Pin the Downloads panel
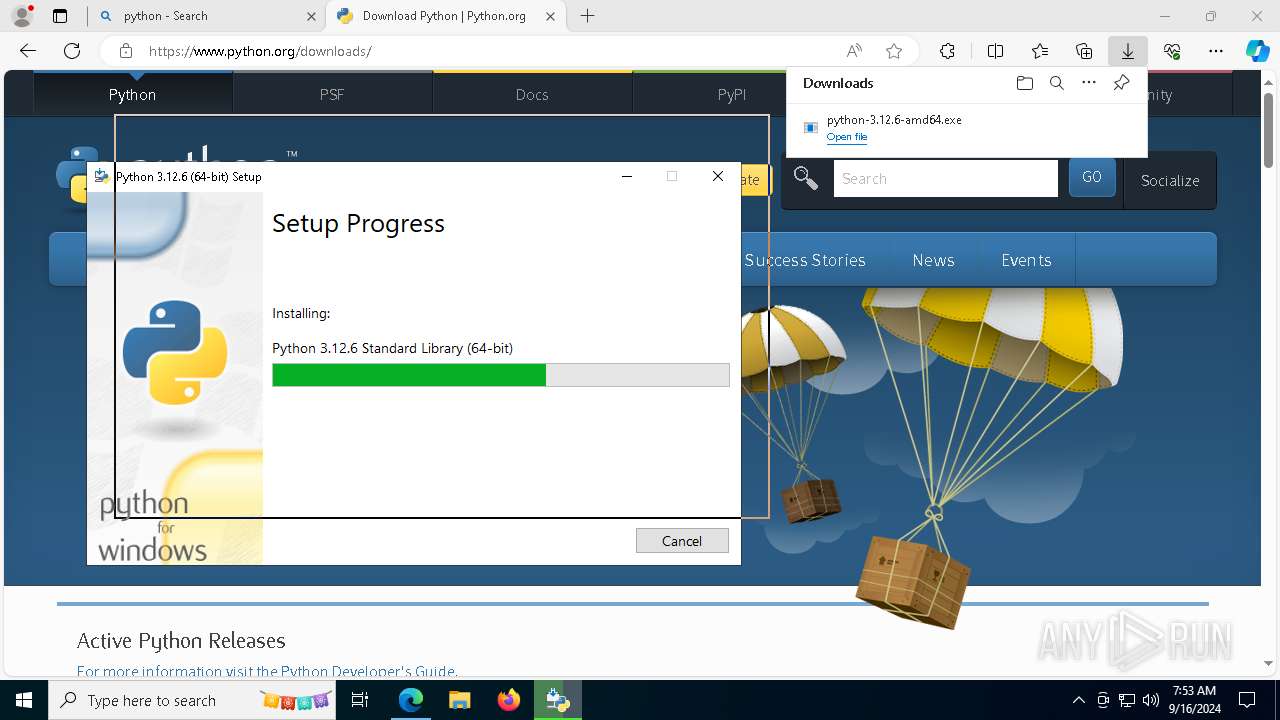This screenshot has height=720, width=1280. coord(1121,83)
